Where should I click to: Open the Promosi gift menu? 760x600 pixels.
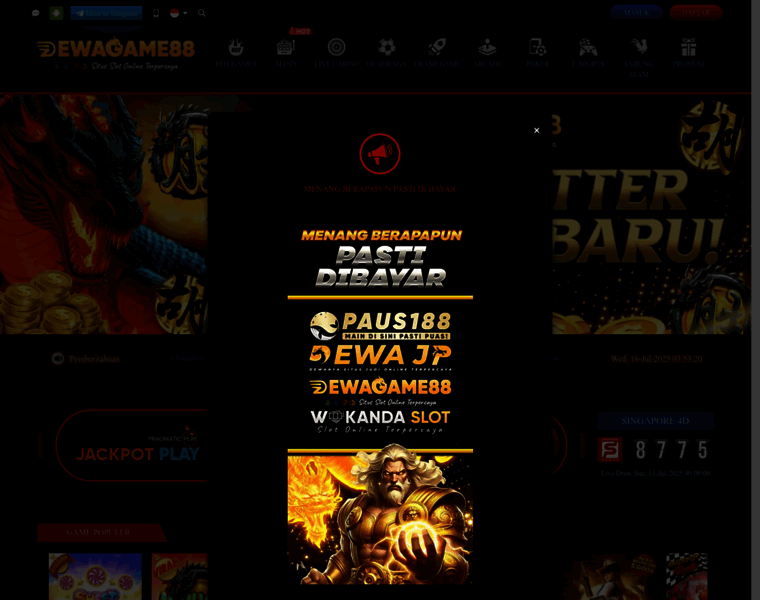point(689,53)
